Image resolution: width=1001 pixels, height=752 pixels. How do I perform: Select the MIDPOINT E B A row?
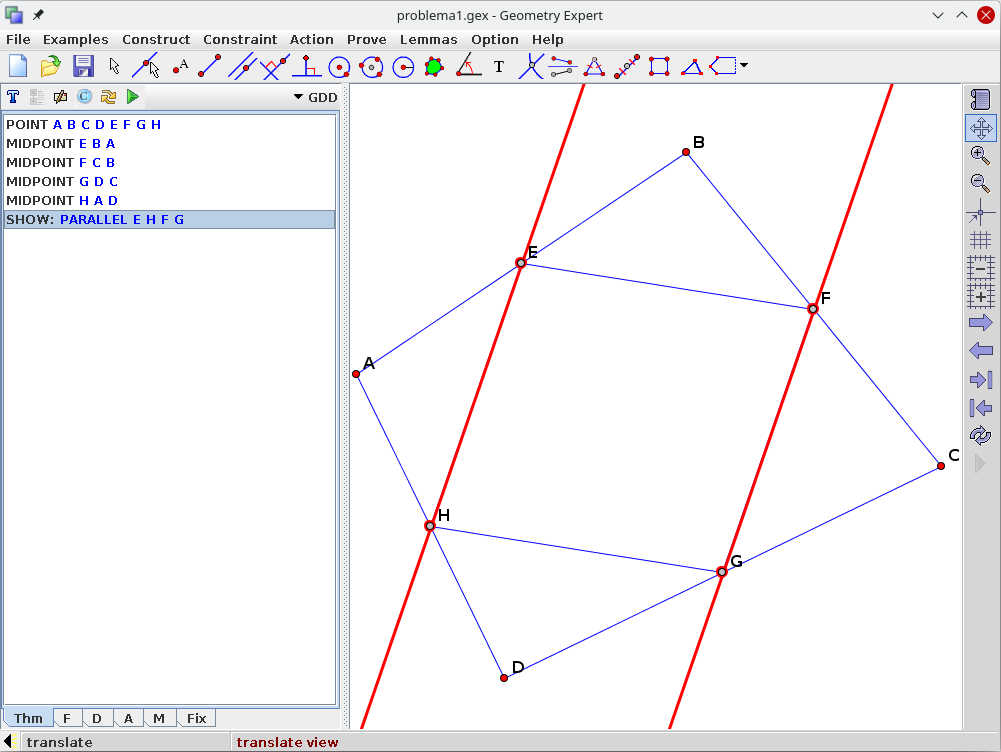(x=169, y=144)
